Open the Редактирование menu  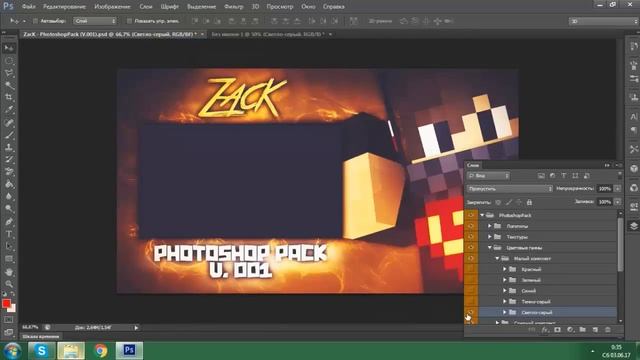tap(64, 7)
